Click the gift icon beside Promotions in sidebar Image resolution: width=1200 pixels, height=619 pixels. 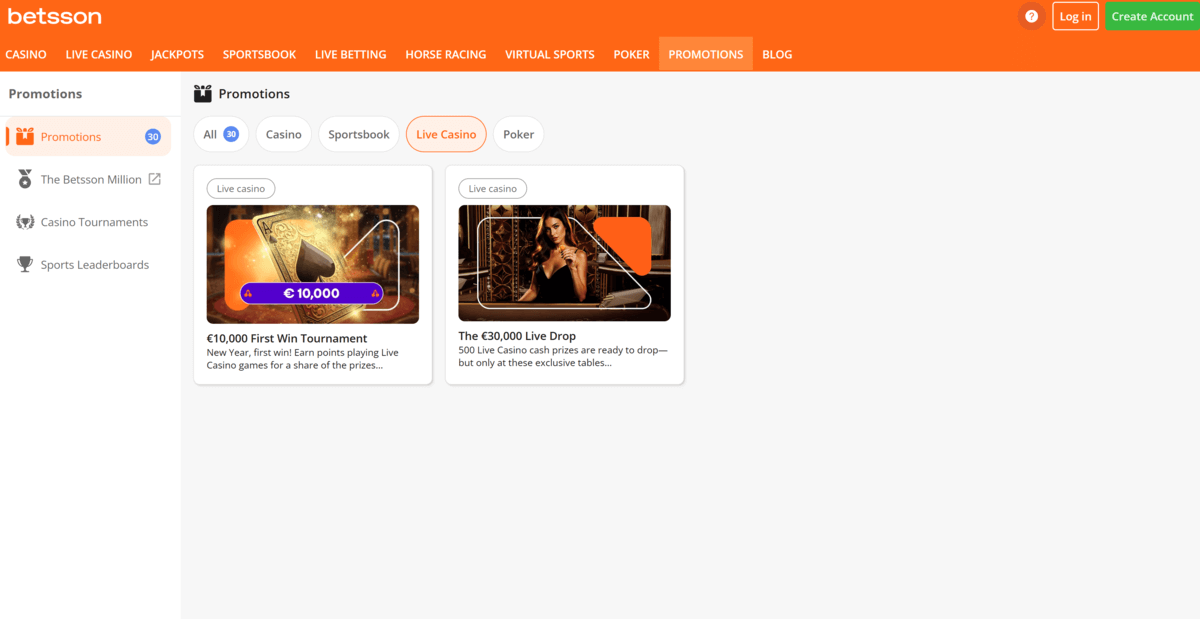click(x=25, y=137)
